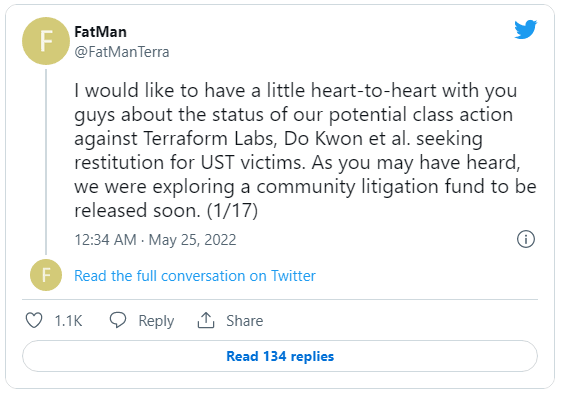
Task: Click the tweet's first line of text
Action: pos(296,90)
